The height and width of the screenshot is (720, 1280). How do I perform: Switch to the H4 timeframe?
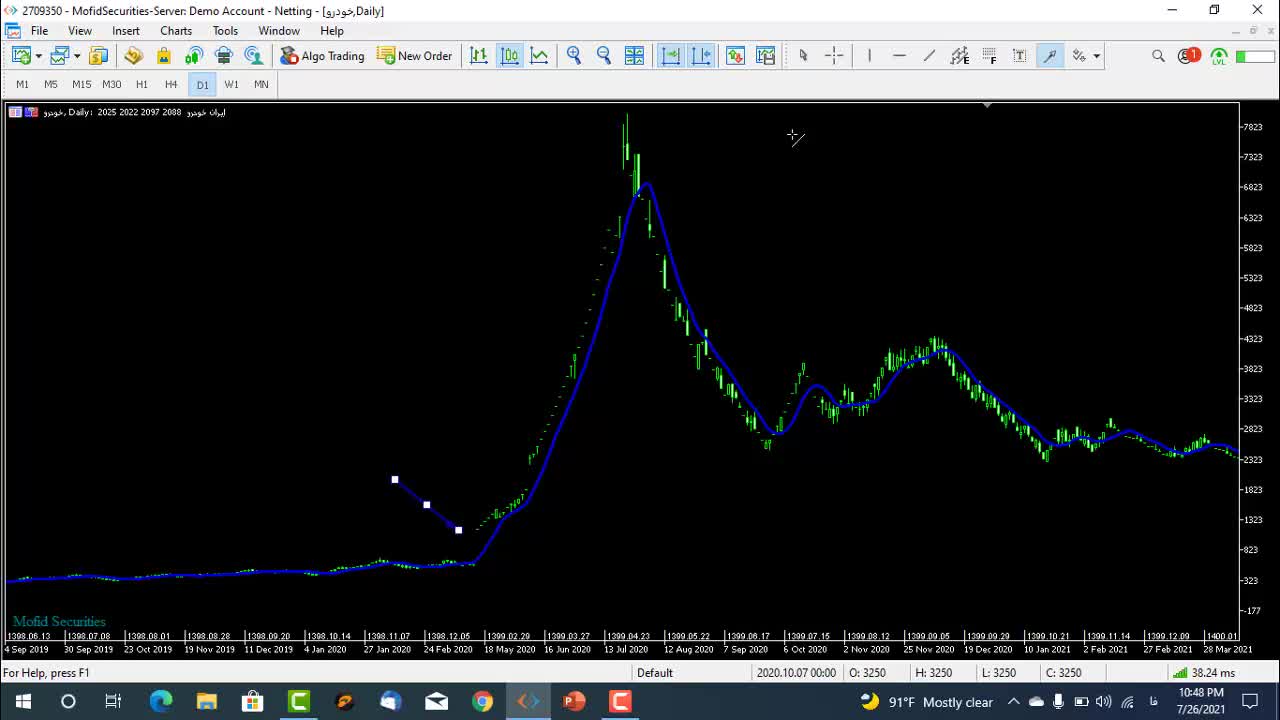[171, 85]
